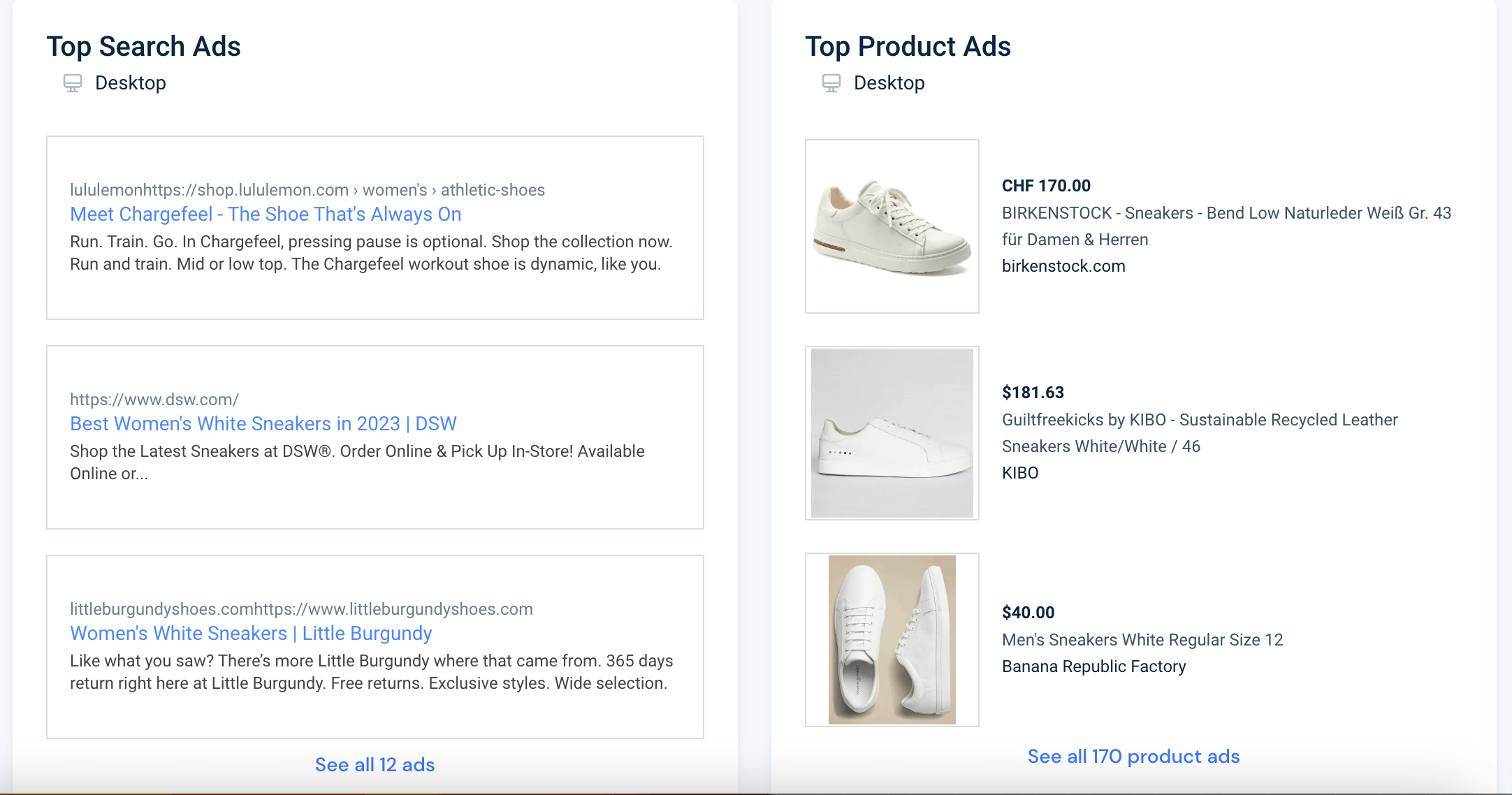Open the Chargefeel lululemon ad link
The height and width of the screenshot is (795, 1512).
click(266, 214)
